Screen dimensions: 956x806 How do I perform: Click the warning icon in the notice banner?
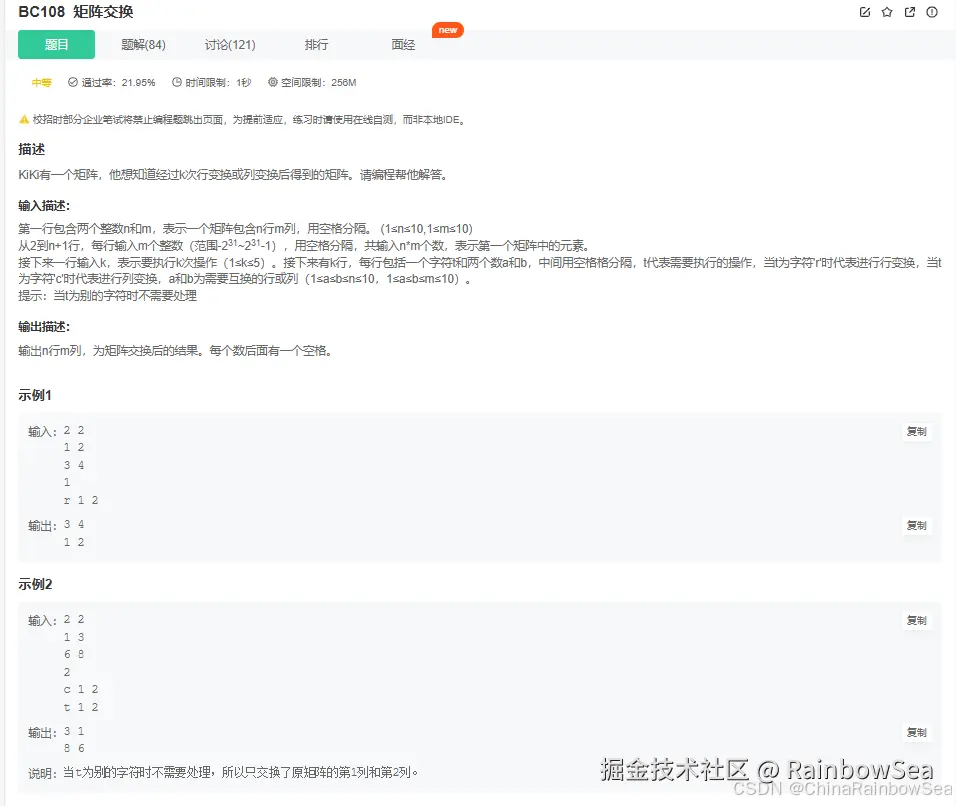(x=23, y=119)
